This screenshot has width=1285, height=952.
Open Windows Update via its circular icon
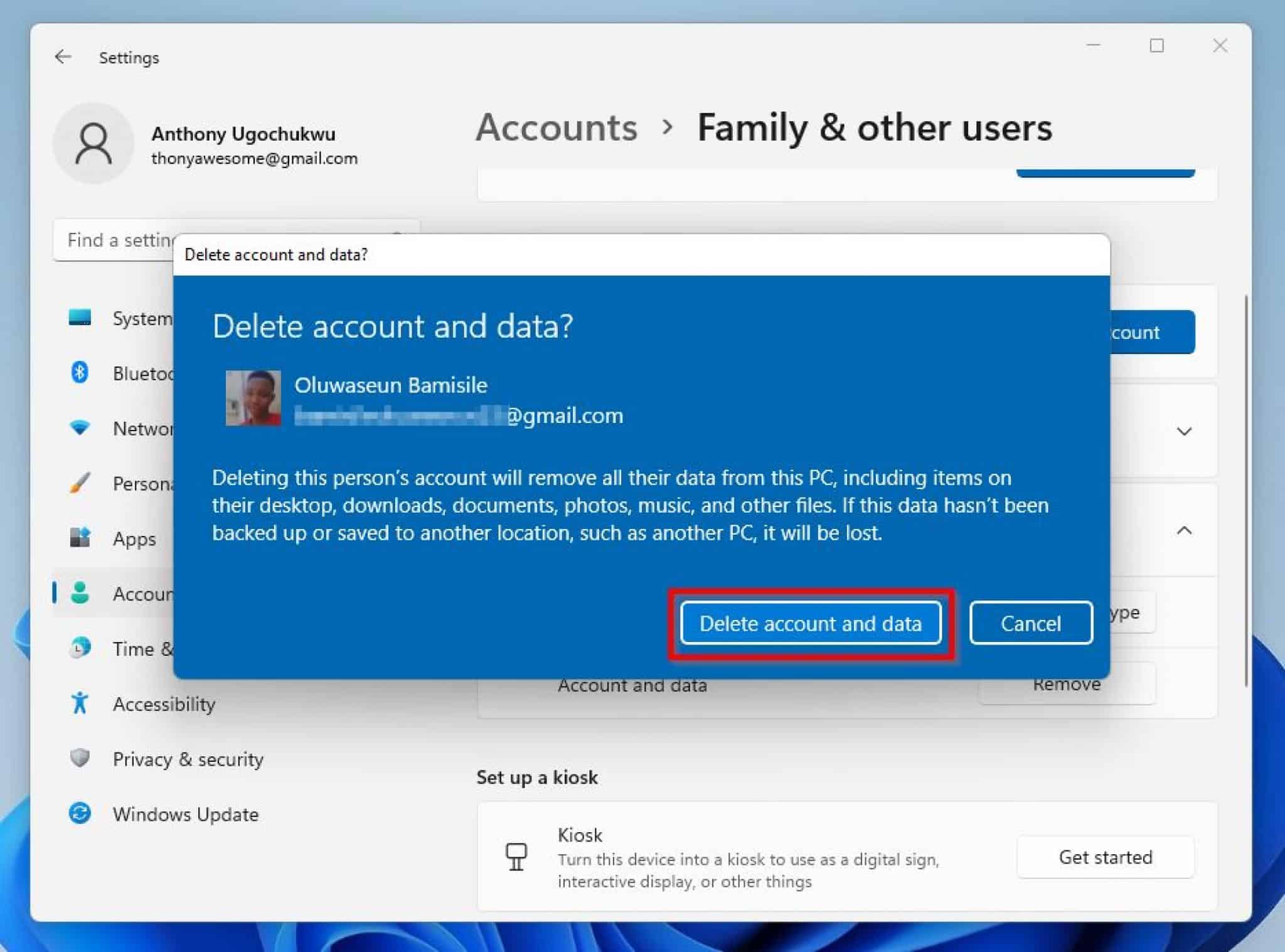click(80, 814)
